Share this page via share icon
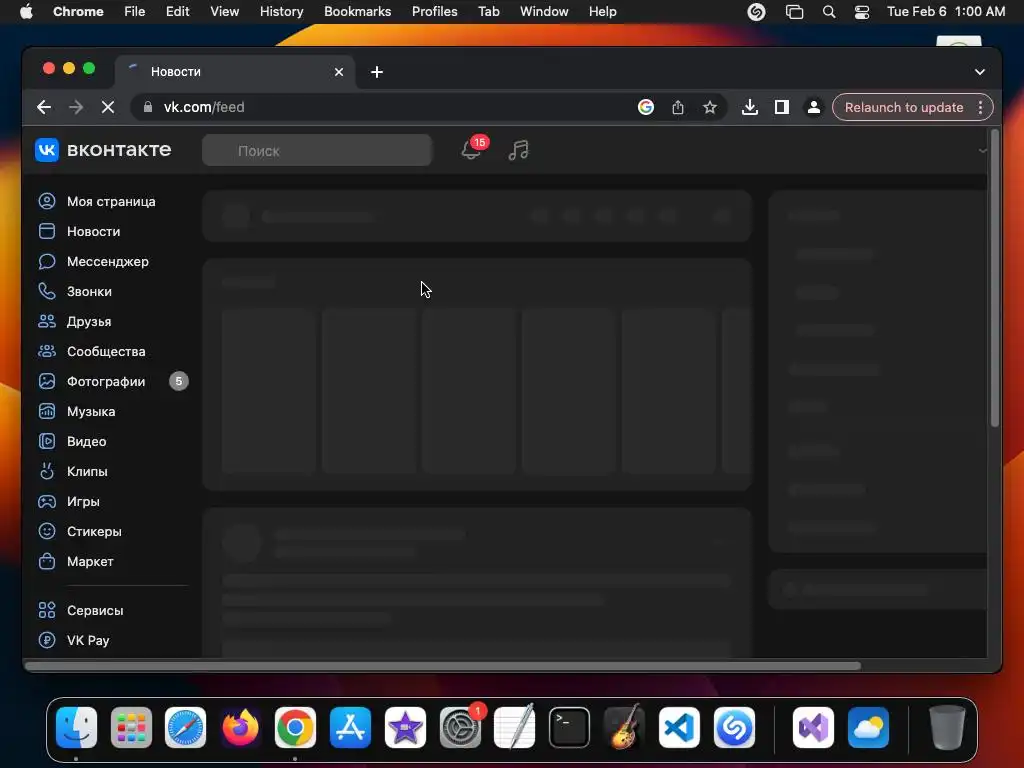 pos(678,107)
